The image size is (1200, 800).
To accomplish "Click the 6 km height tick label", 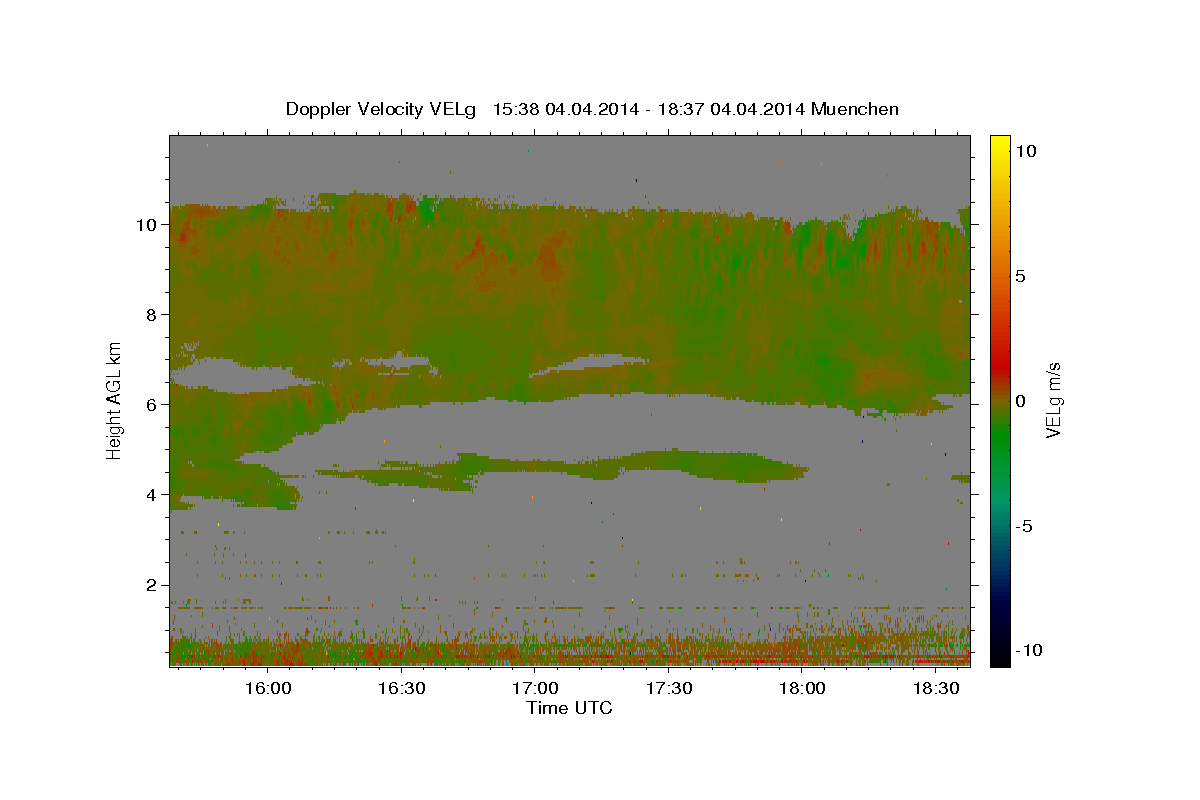I will click(x=153, y=405).
